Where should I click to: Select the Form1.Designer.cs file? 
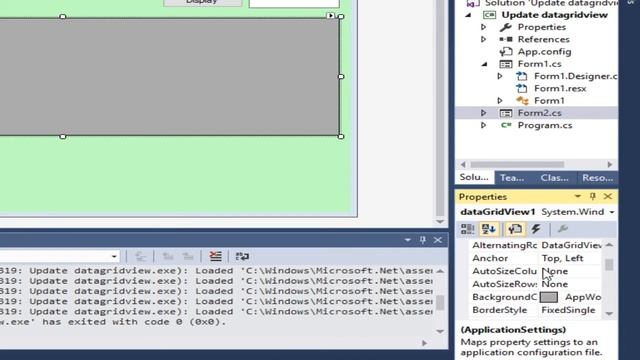point(575,76)
